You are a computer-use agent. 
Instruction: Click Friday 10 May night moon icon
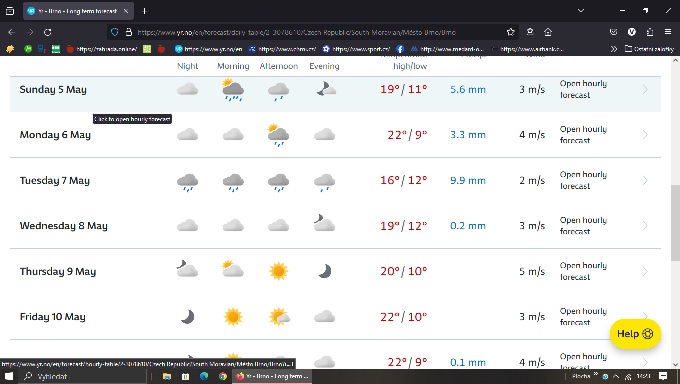tap(188, 317)
